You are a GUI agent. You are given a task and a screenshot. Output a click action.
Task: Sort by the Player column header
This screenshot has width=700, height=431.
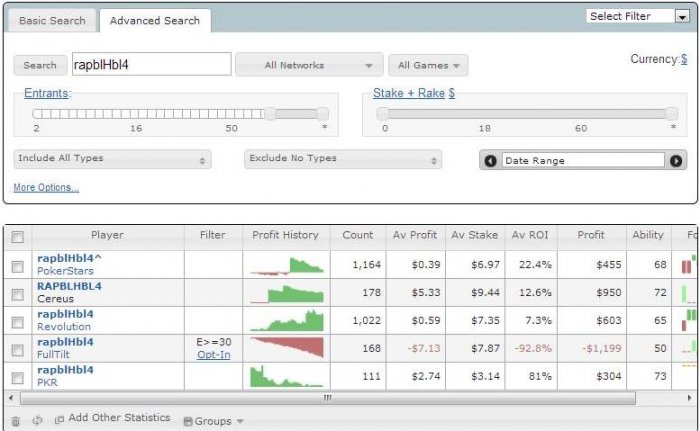click(x=108, y=235)
